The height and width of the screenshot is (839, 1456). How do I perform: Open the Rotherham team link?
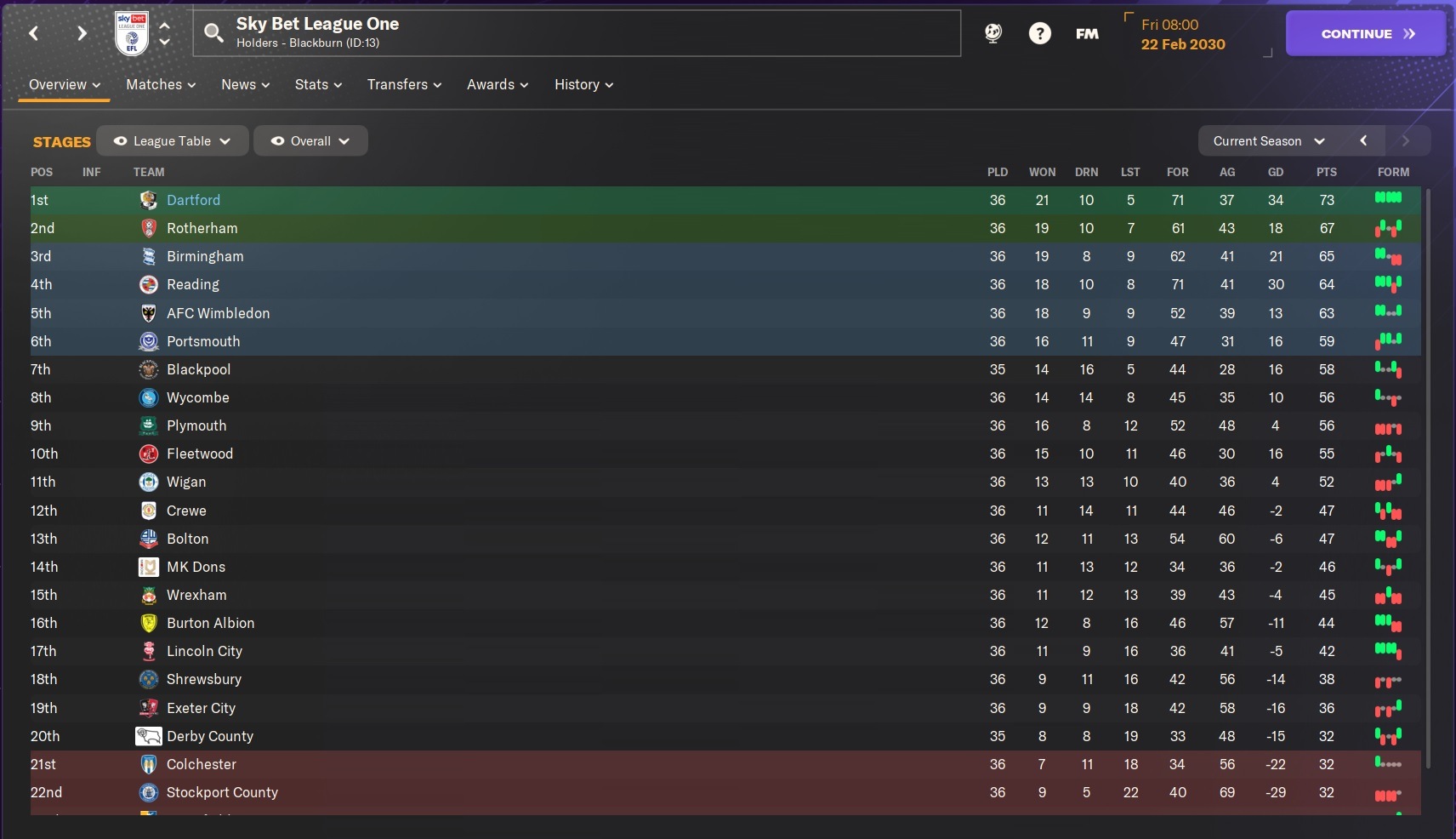[x=202, y=228]
